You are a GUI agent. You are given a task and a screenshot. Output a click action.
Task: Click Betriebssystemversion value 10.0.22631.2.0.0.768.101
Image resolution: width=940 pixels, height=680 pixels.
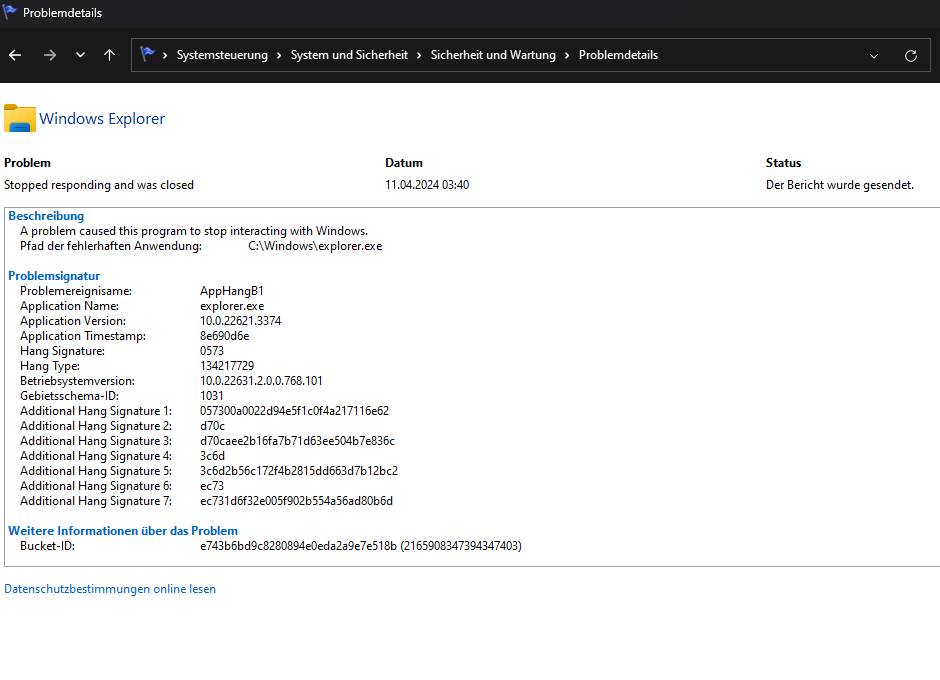tap(261, 381)
